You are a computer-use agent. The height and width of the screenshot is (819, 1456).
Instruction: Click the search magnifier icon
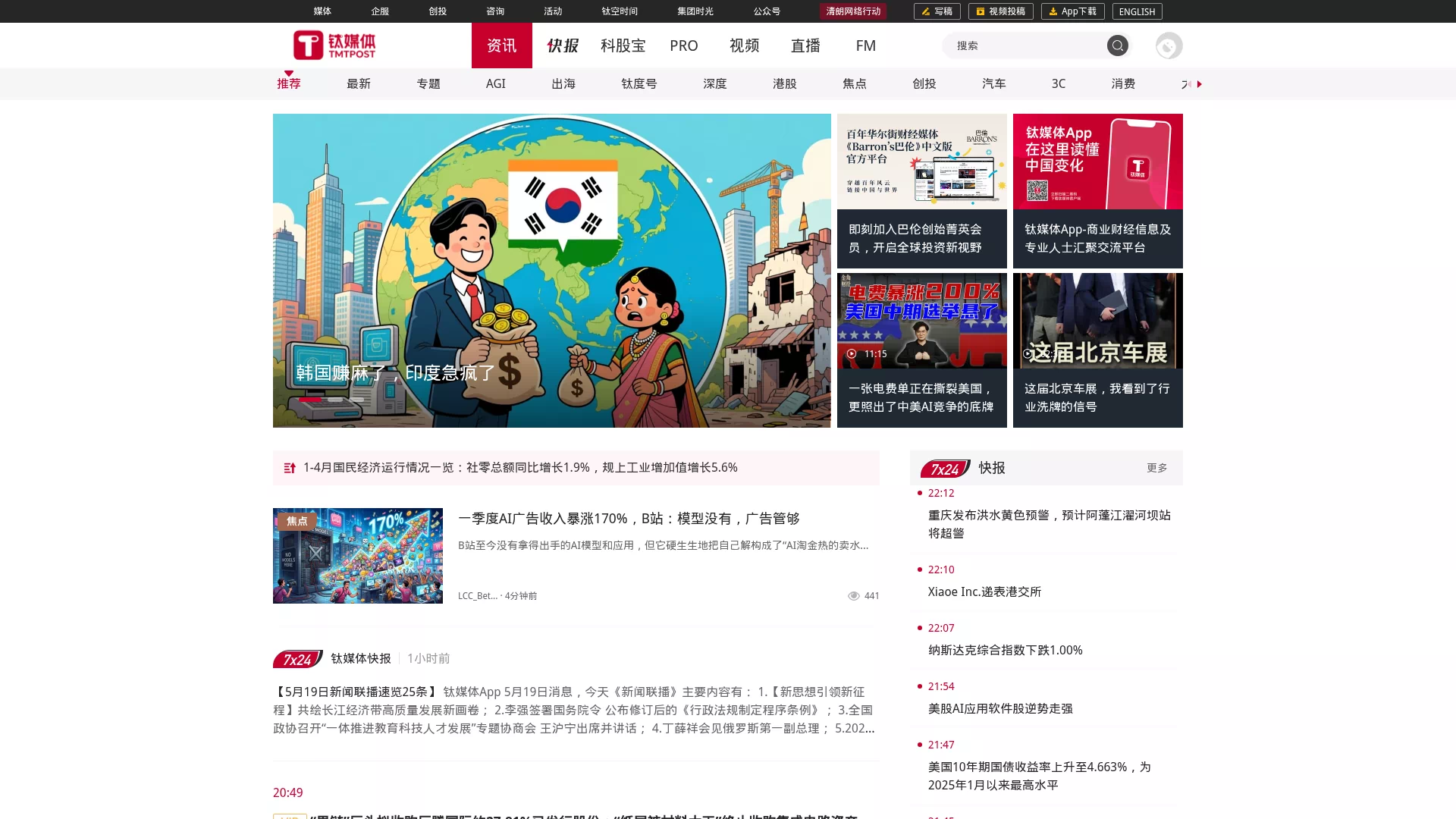click(1117, 45)
